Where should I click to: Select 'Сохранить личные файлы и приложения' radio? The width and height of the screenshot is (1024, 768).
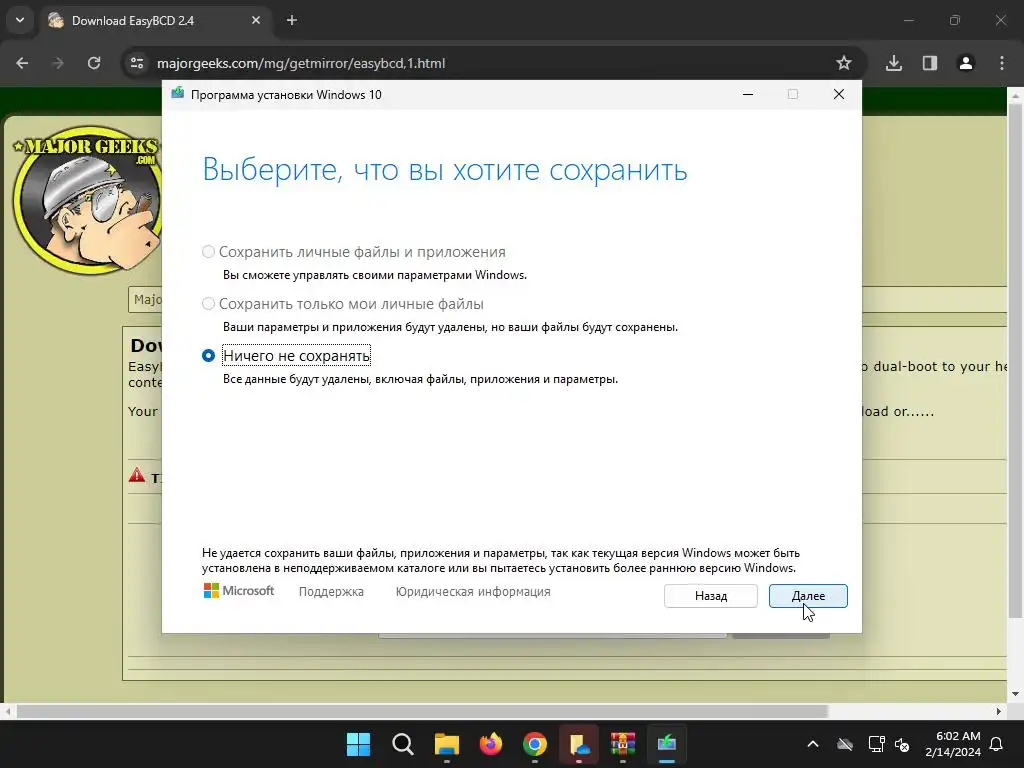[208, 252]
